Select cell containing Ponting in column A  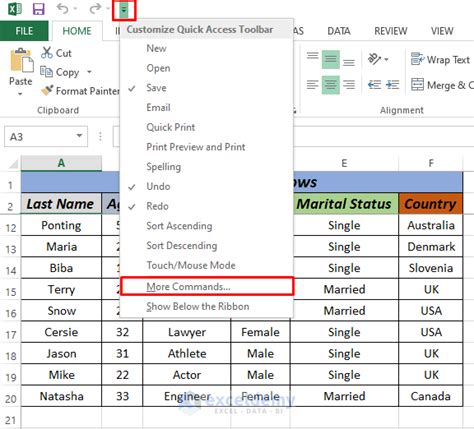(x=61, y=225)
